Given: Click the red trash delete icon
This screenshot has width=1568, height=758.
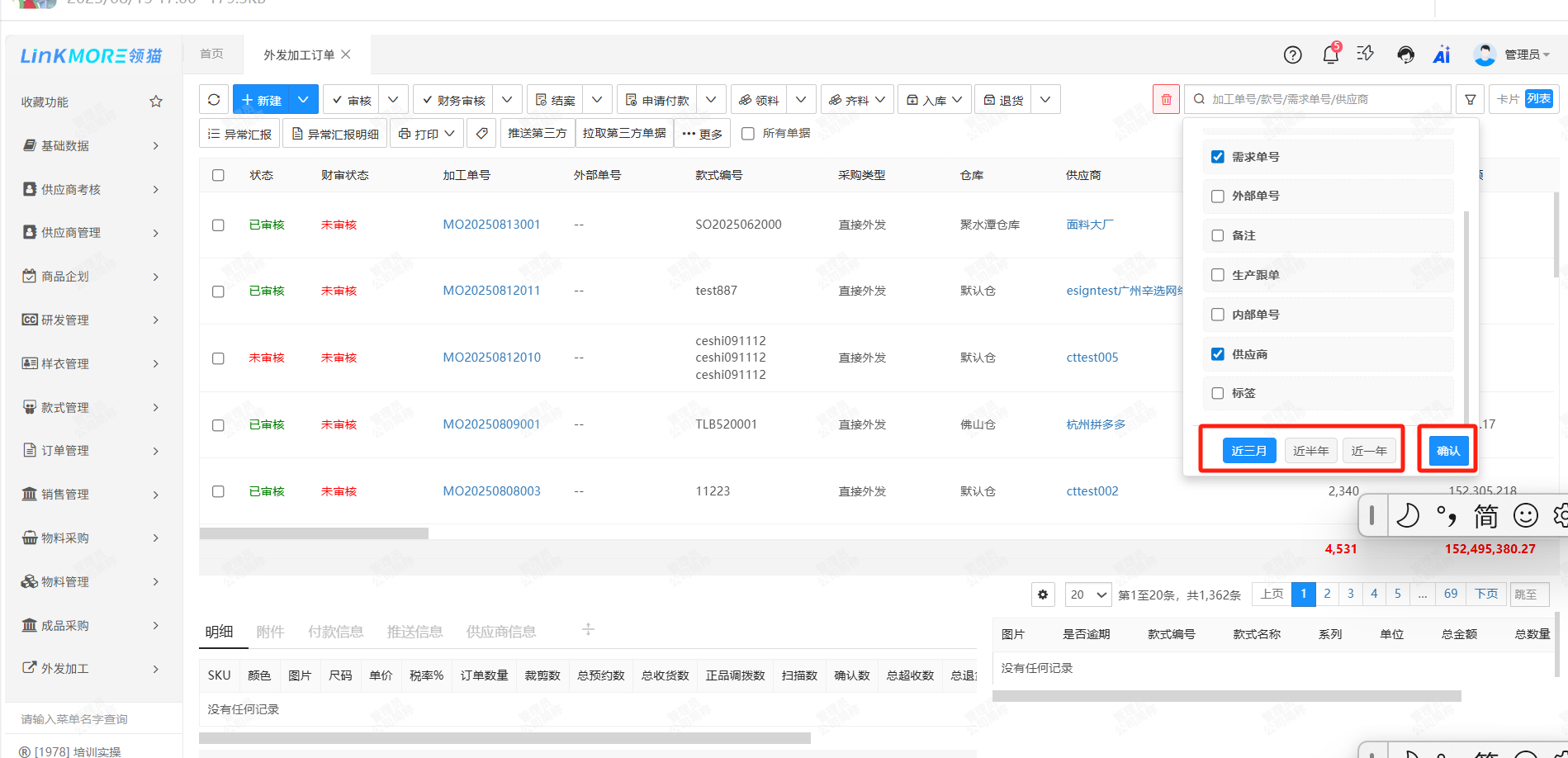Looking at the screenshot, I should tap(1166, 100).
